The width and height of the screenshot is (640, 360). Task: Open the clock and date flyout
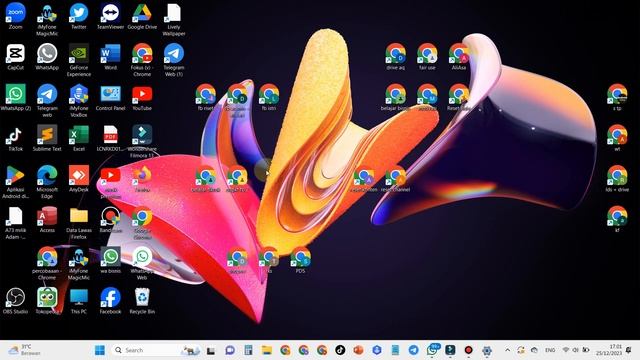click(609, 350)
